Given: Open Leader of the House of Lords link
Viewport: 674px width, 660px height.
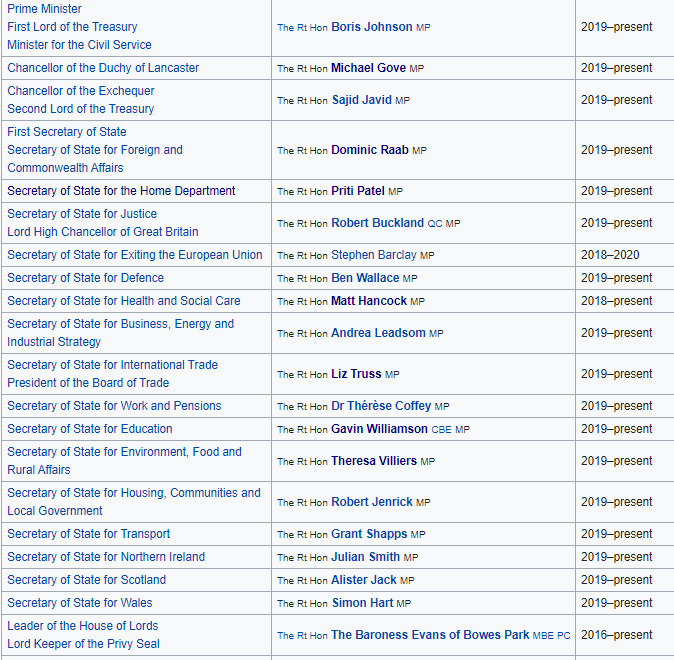Looking at the screenshot, I should tap(83, 626).
